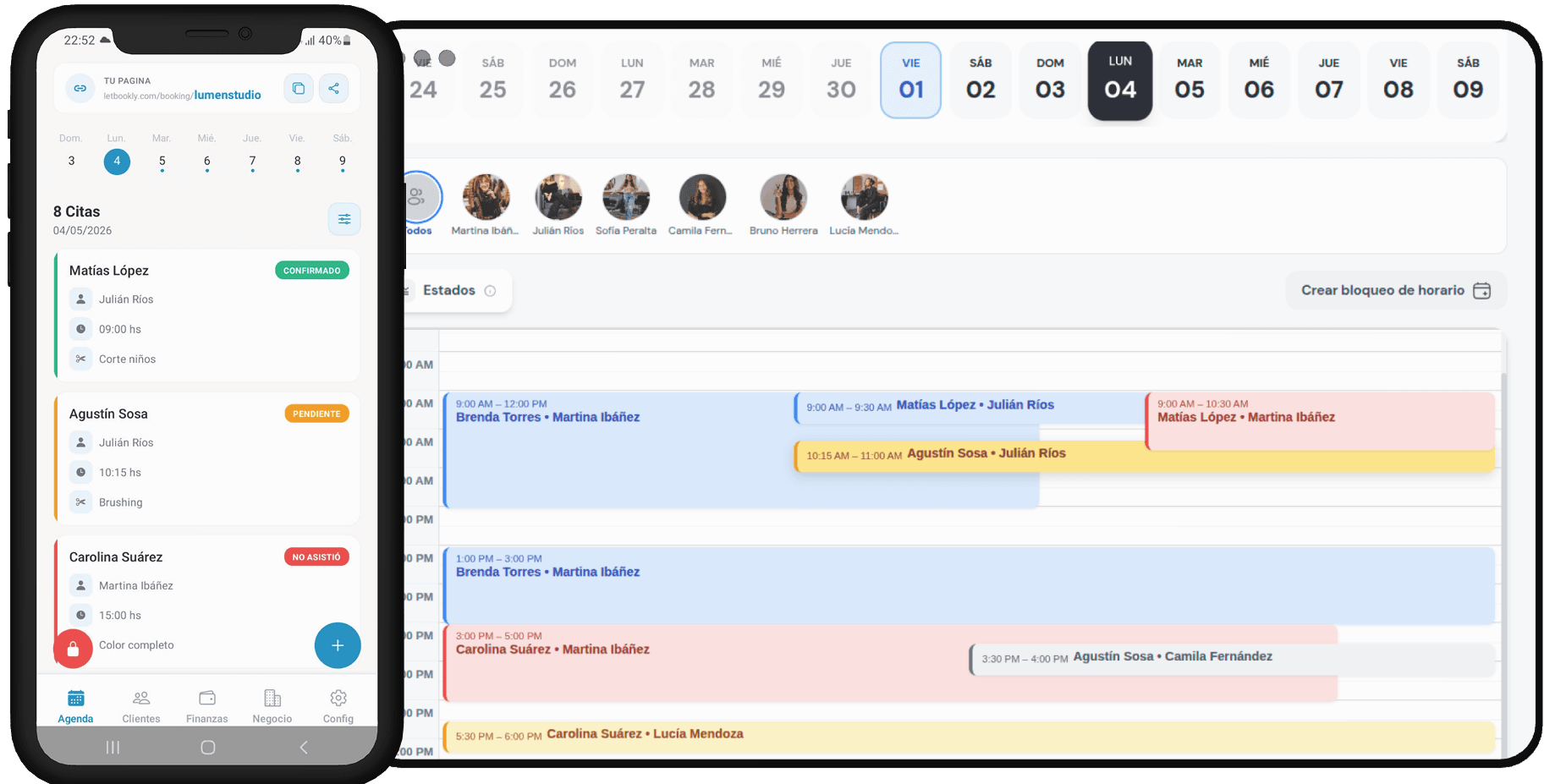
Task: Tap Android back navigation arrow
Action: (x=304, y=747)
